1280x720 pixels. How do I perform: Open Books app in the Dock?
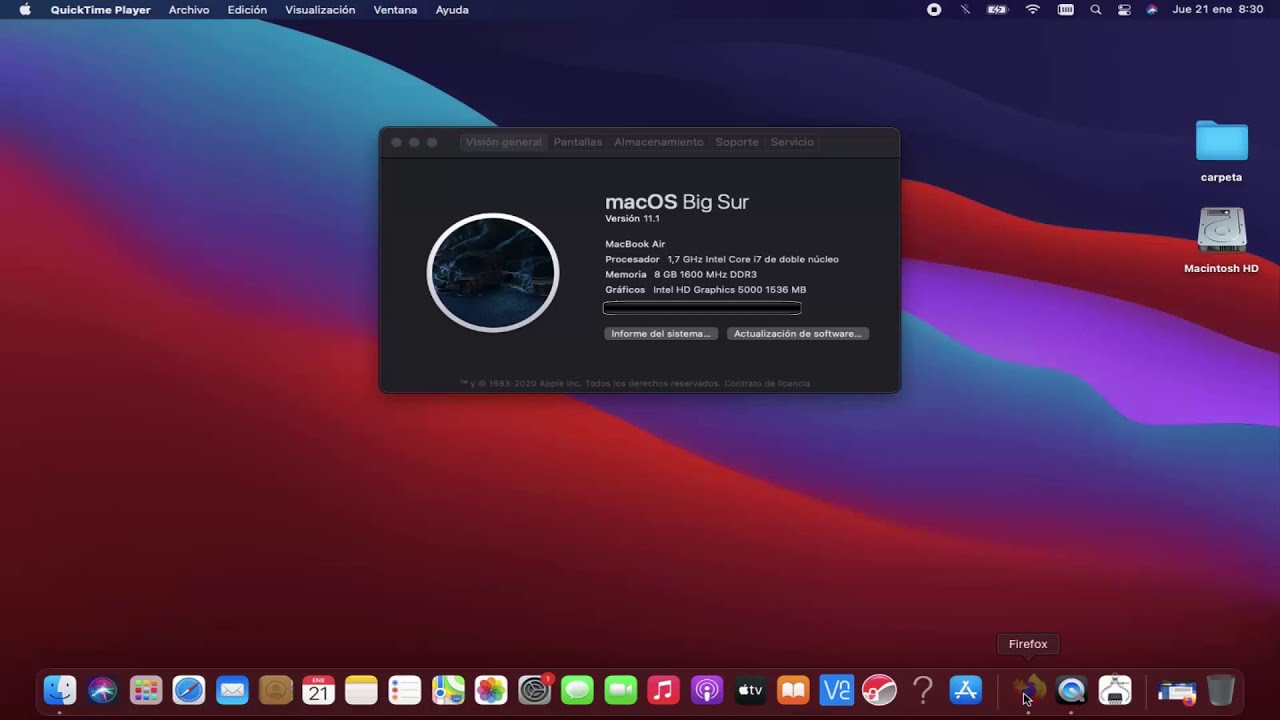(793, 690)
